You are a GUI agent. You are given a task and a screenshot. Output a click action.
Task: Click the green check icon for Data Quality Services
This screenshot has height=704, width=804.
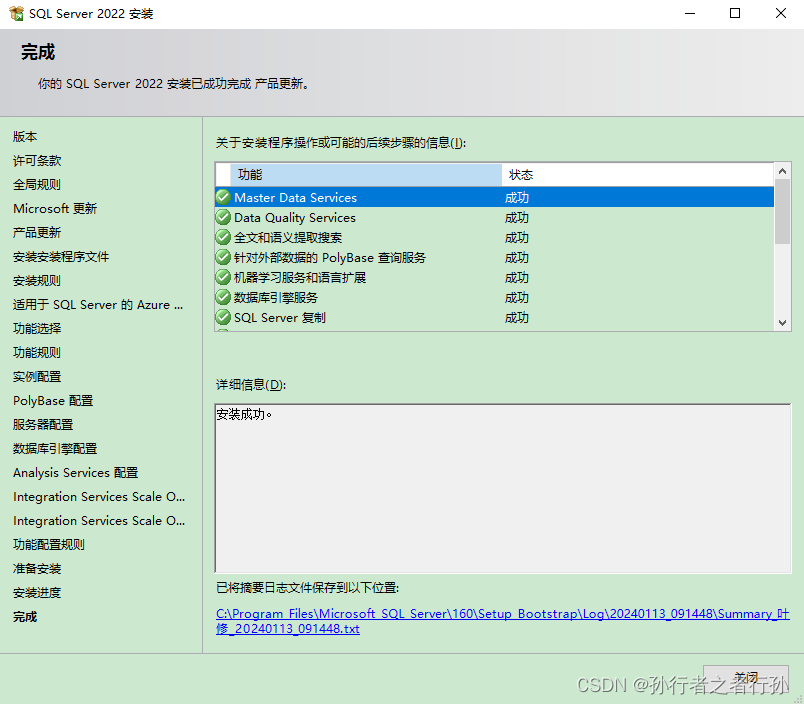222,217
